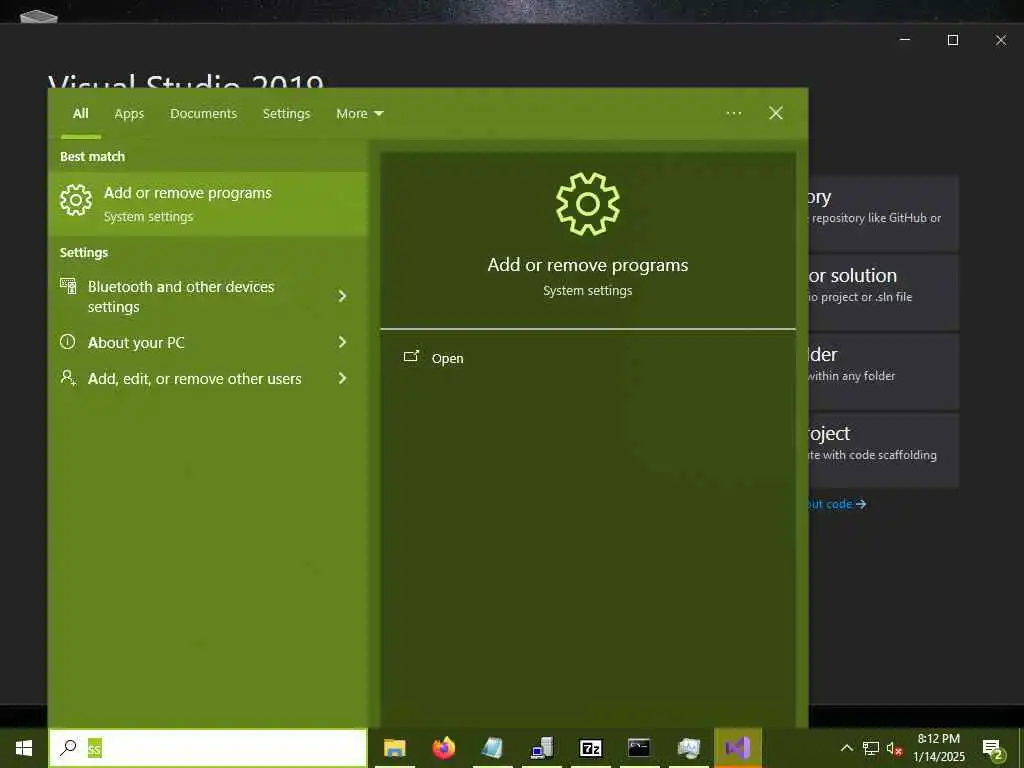Select Bluetooth and other devices settings result
This screenshot has width=1024, height=768.
(x=208, y=296)
